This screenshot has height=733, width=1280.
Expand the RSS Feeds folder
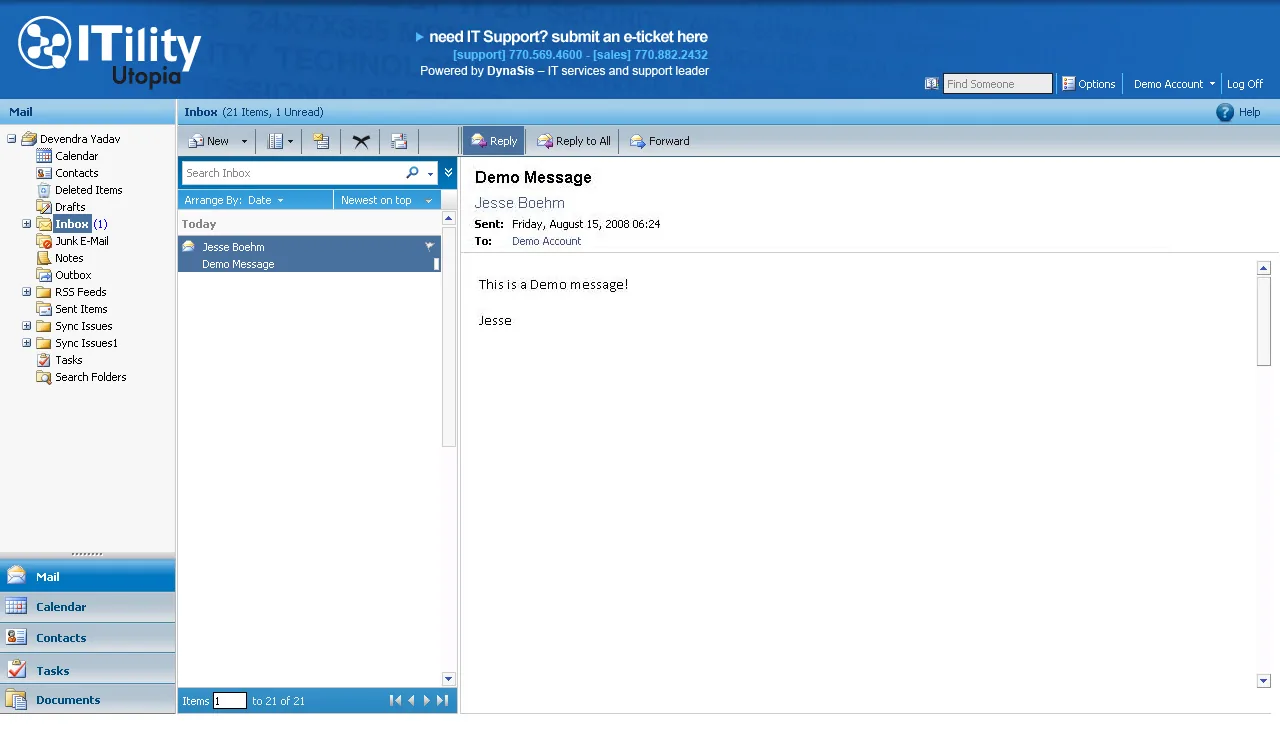click(27, 292)
